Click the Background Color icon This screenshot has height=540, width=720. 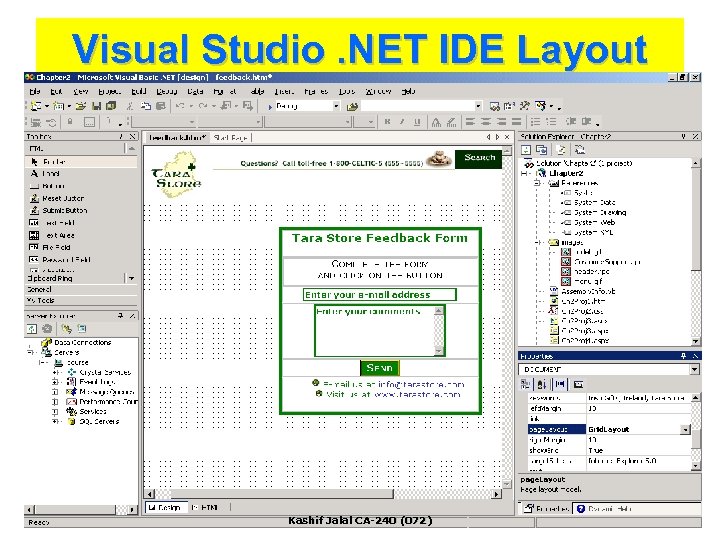tap(451, 122)
